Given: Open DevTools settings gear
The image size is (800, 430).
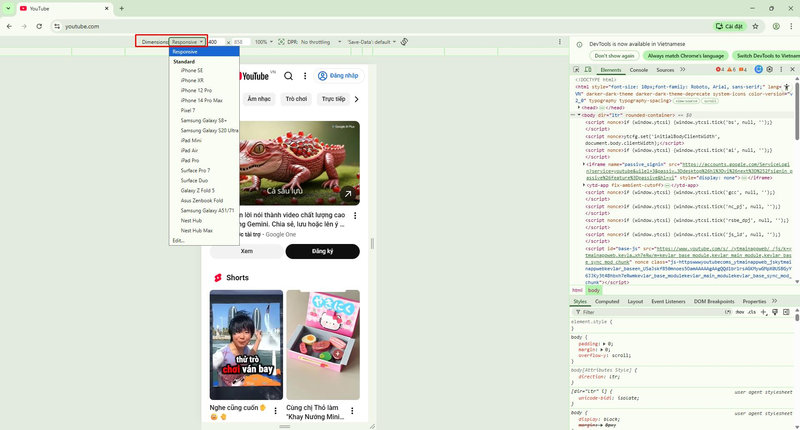Looking at the screenshot, I should pos(770,69).
